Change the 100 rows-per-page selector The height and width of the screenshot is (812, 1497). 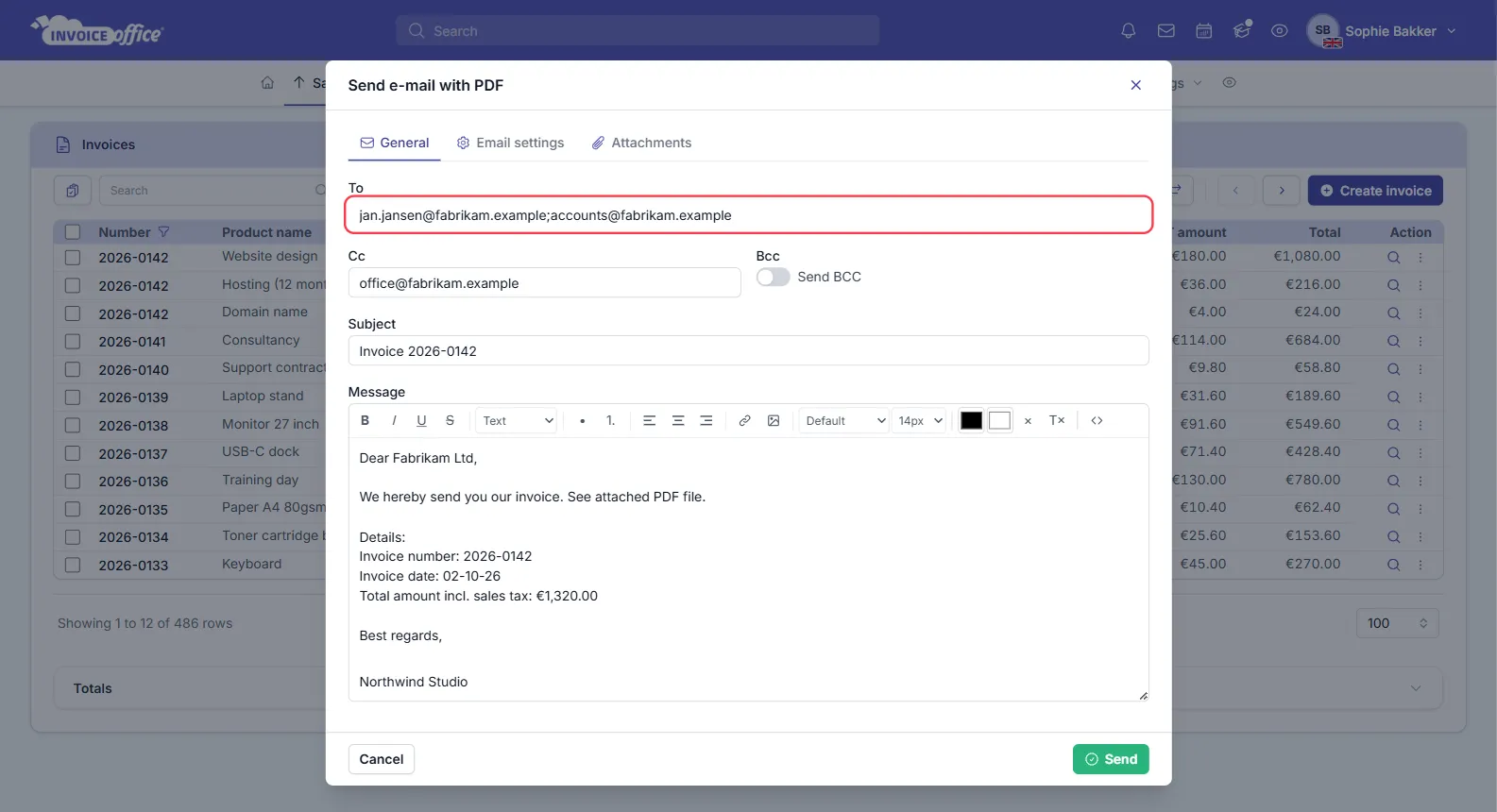1398,623
